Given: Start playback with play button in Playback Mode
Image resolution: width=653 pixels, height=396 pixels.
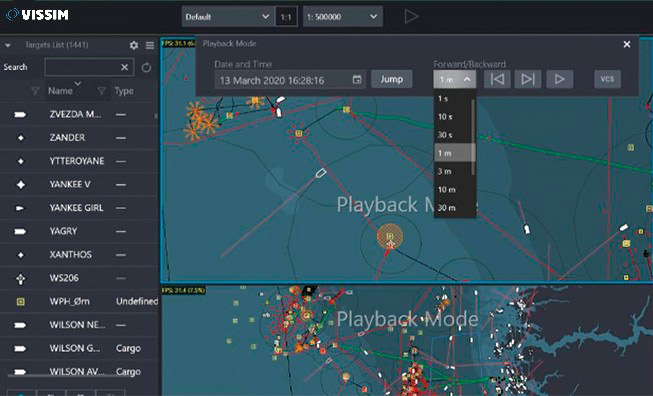Looking at the screenshot, I should pos(559,79).
